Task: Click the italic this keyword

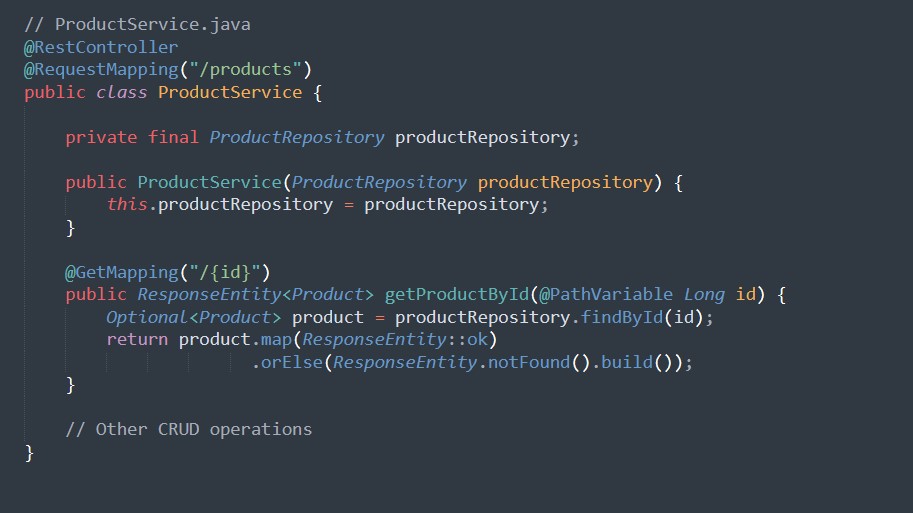Action: pos(126,204)
